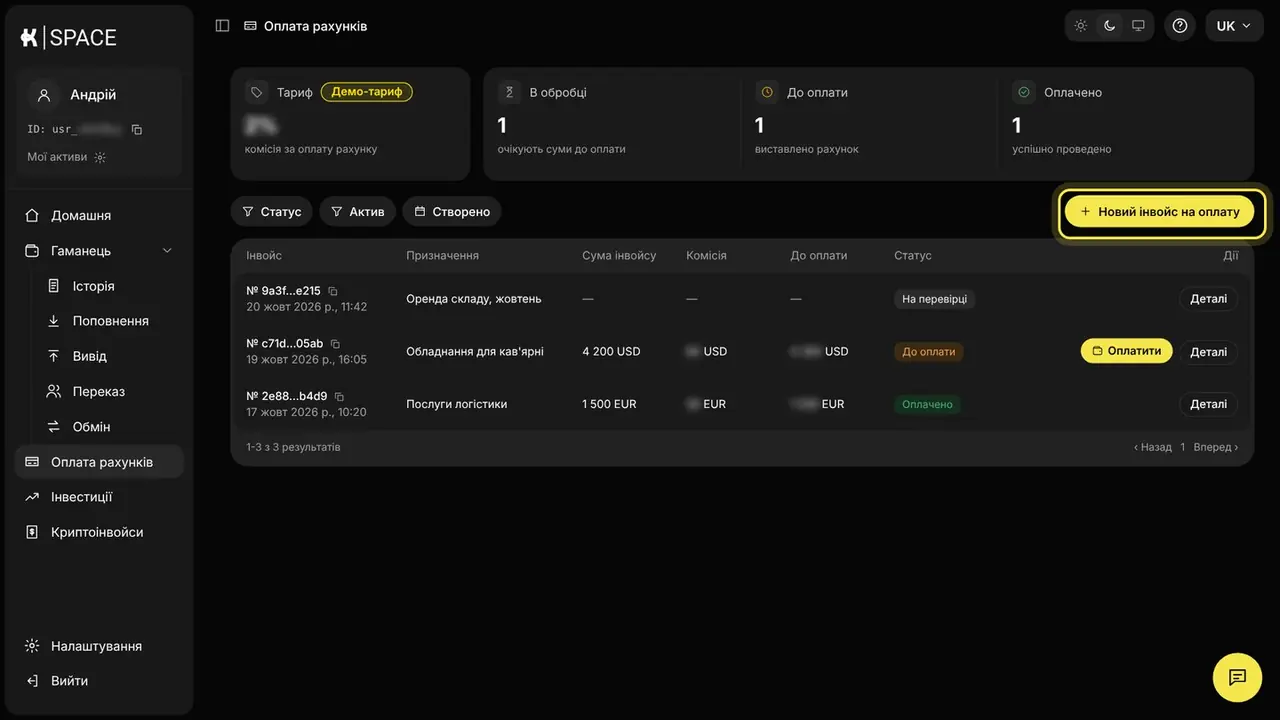Screen dimensions: 1280x720
Task: Open the Актив filter
Action: pyautogui.click(x=358, y=212)
